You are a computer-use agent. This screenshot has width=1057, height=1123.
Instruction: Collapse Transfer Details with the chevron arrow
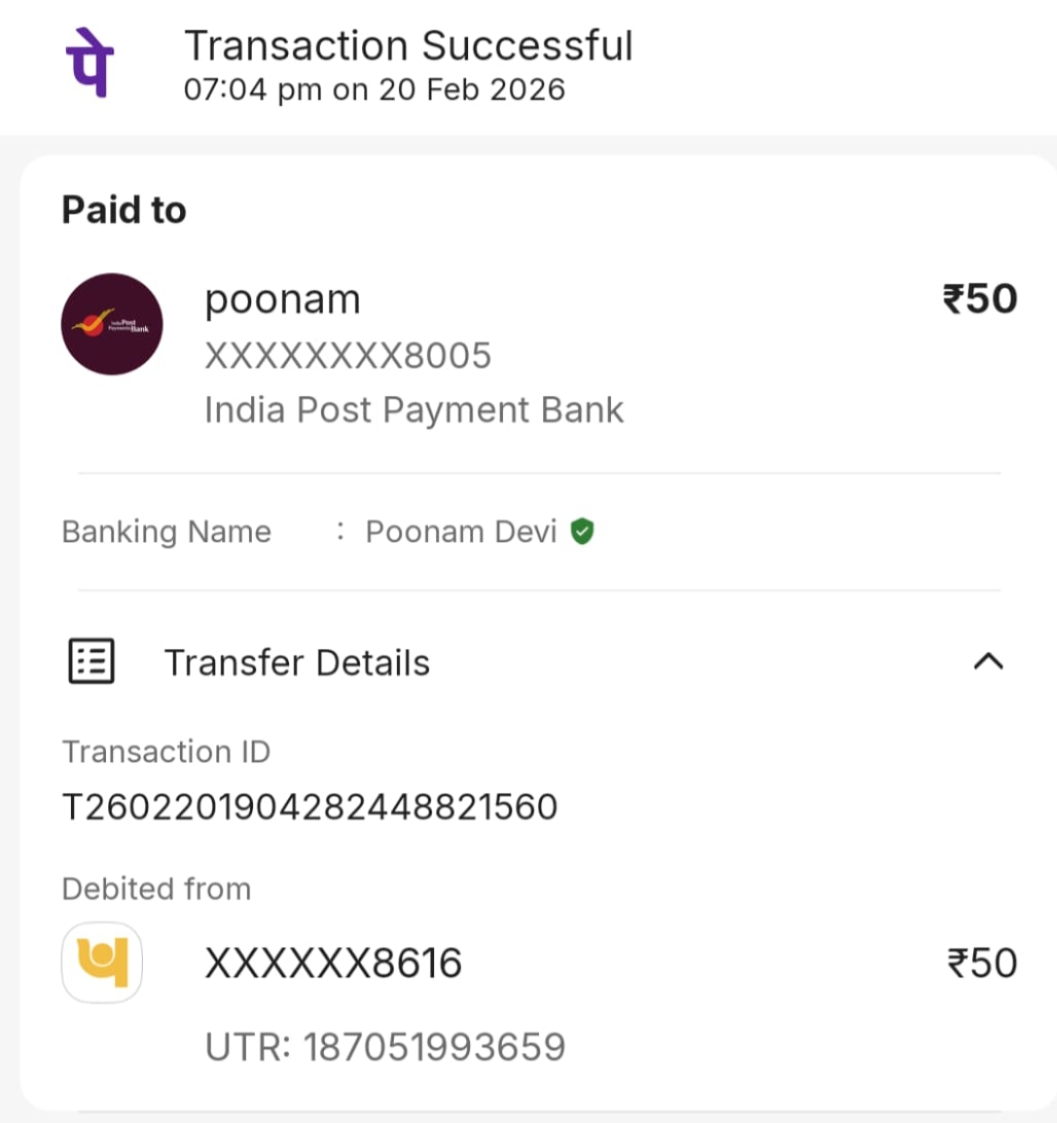pos(988,661)
